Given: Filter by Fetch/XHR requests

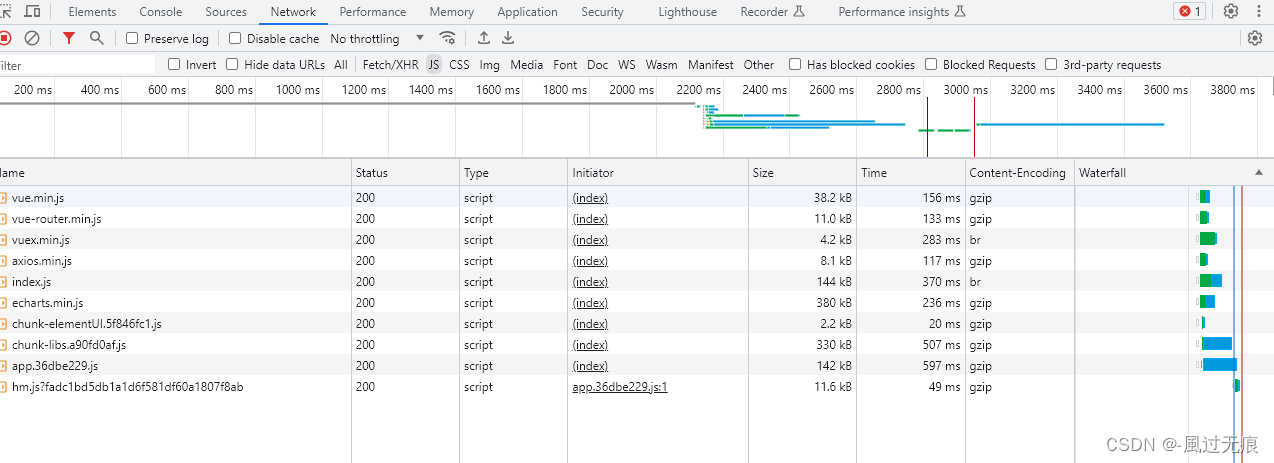Looking at the screenshot, I should [391, 64].
